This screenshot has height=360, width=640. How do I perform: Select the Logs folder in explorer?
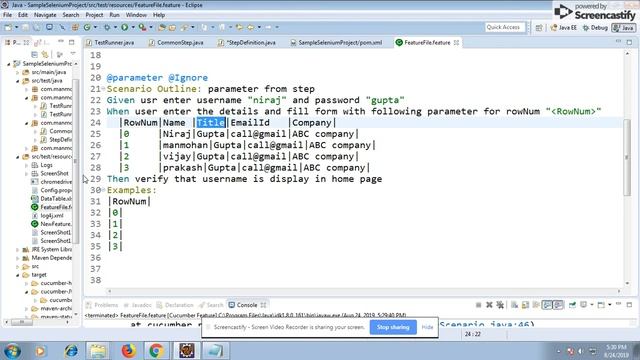coord(42,165)
